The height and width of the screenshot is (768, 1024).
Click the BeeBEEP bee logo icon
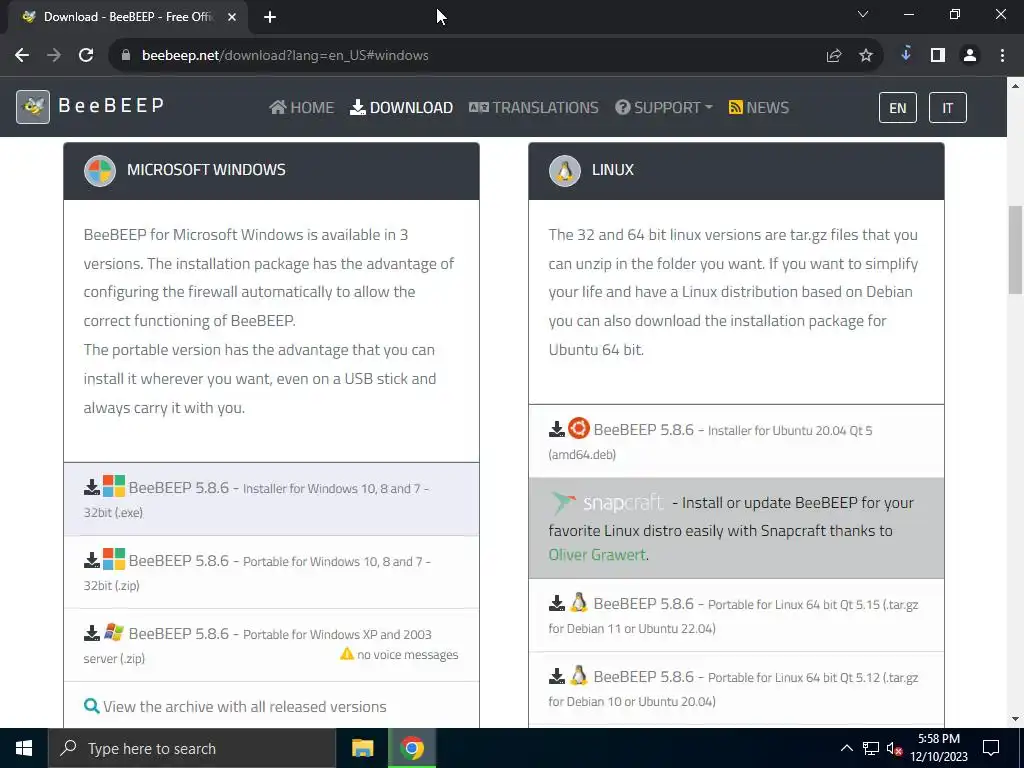[x=33, y=107]
